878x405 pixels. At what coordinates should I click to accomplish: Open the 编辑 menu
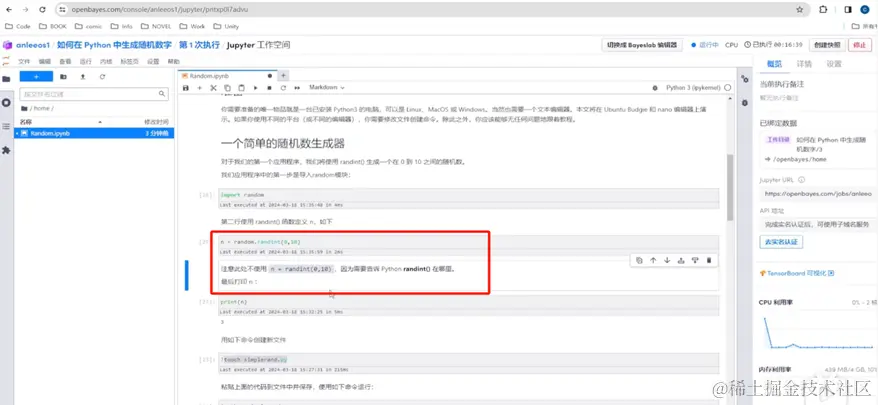point(45,62)
